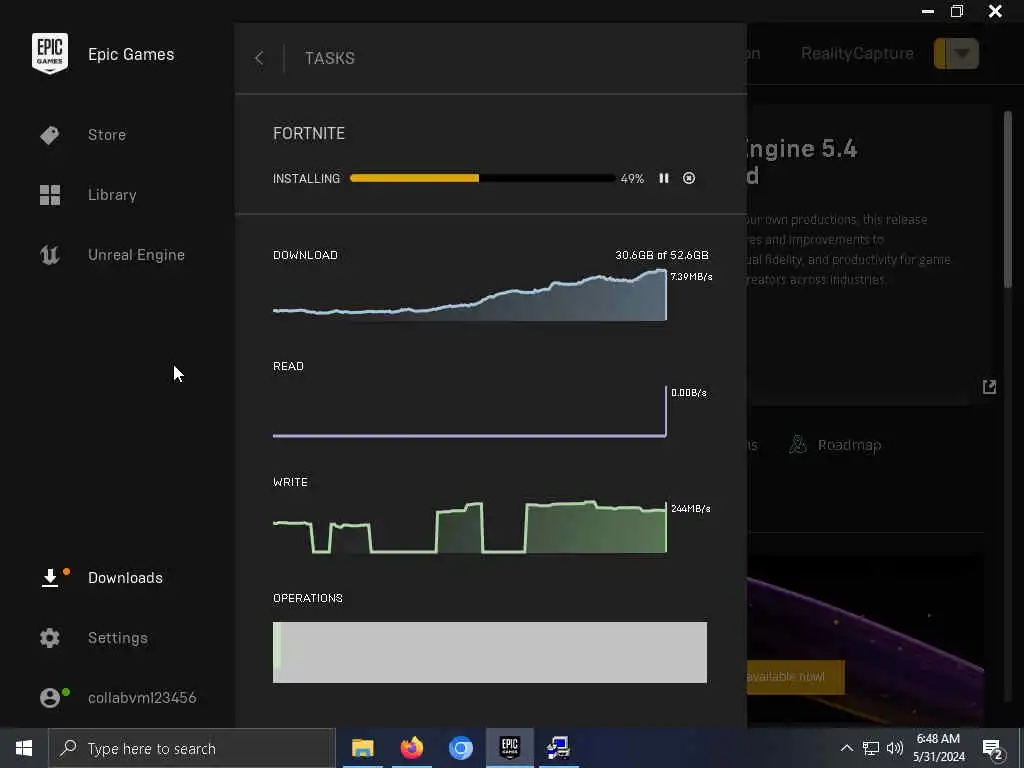
Task: Click the TASKS panel header
Action: click(x=330, y=58)
